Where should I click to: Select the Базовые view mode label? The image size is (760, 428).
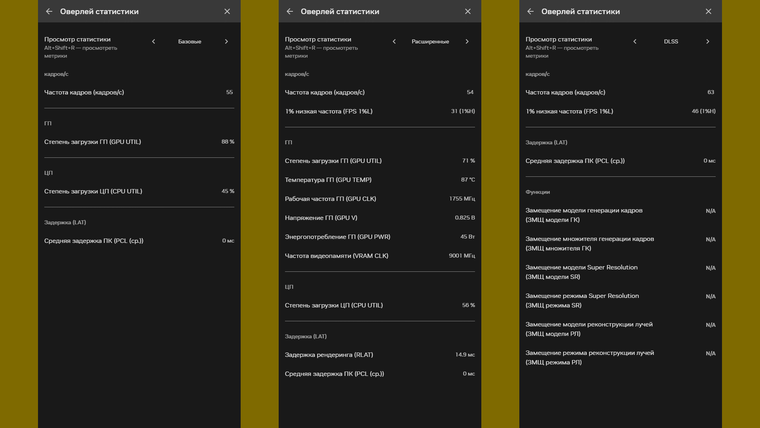tap(190, 42)
